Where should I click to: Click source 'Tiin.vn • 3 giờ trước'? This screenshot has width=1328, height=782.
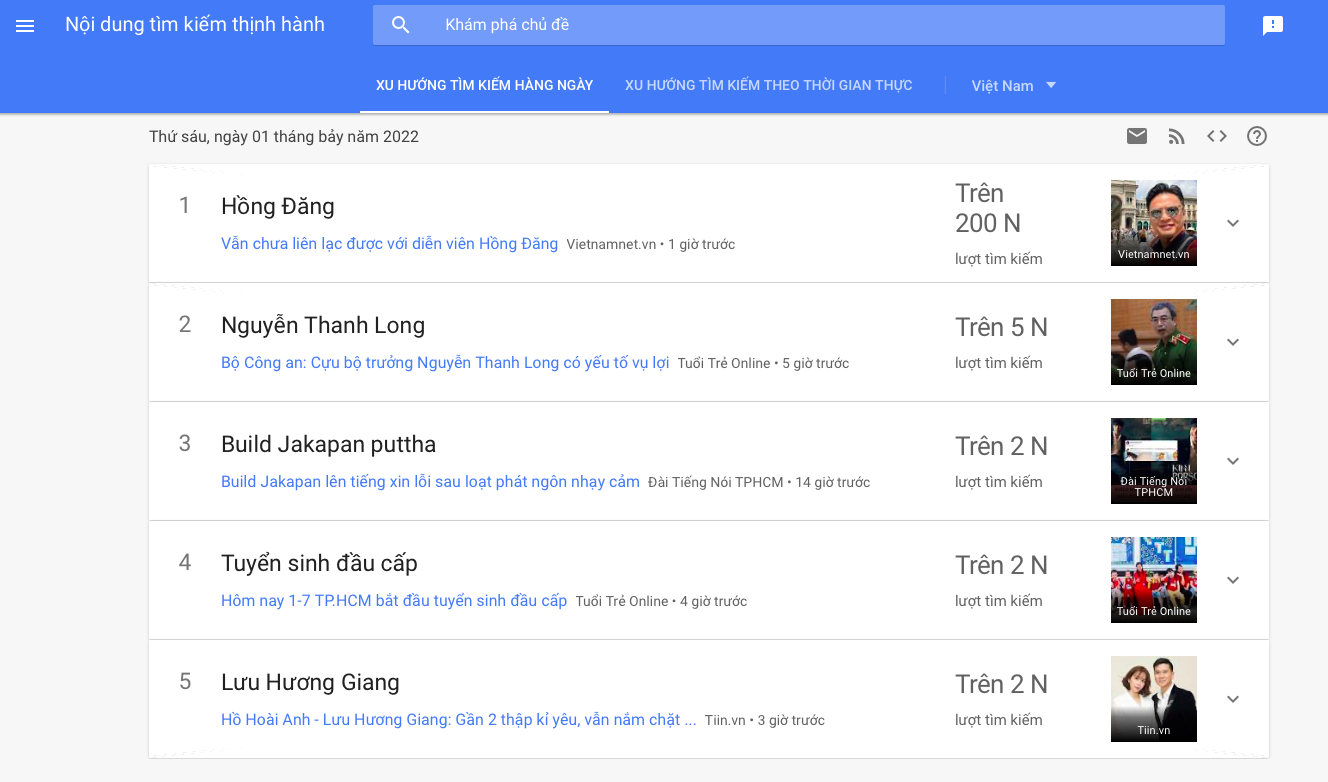[765, 720]
